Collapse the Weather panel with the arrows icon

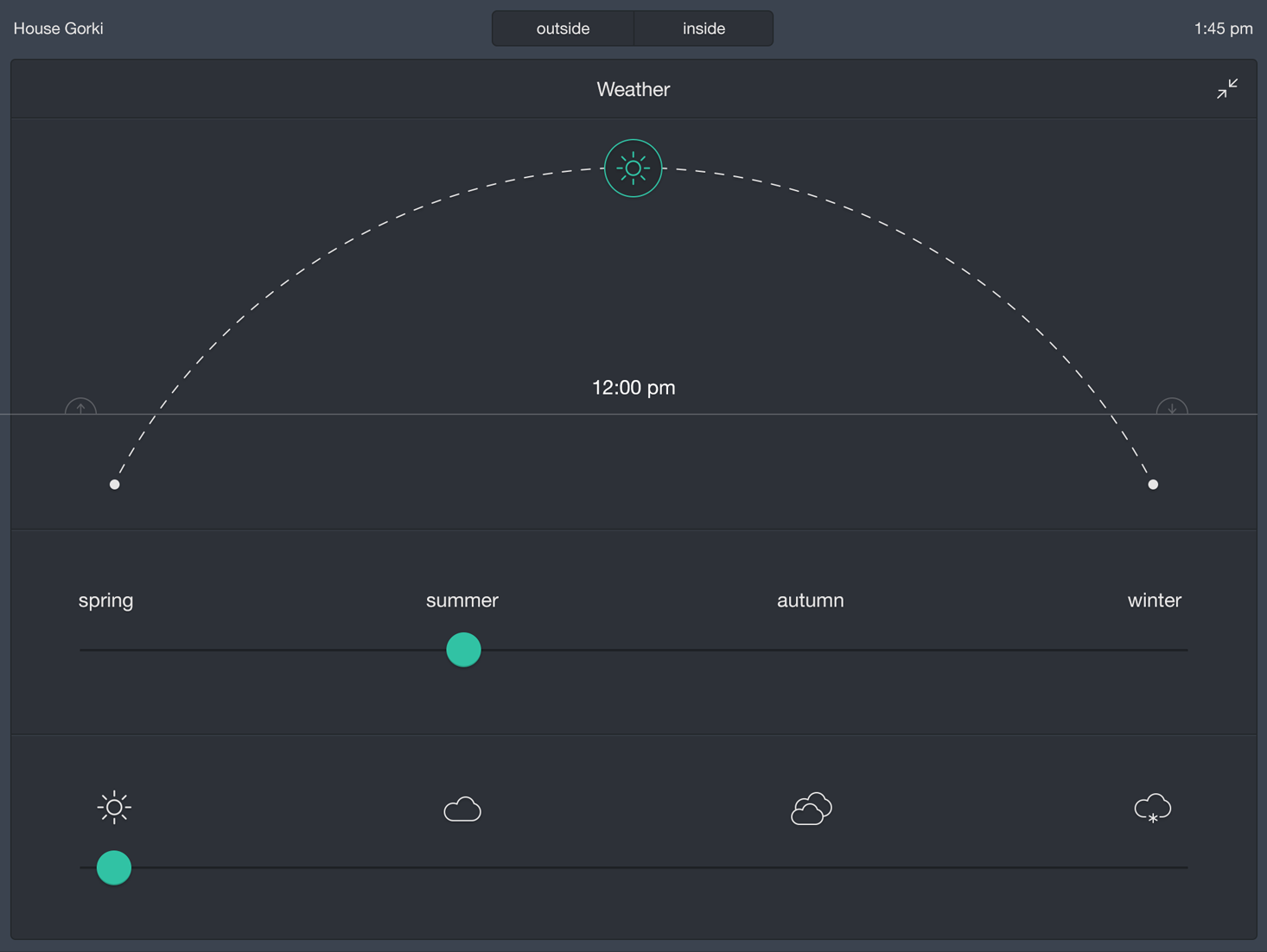point(1226,89)
